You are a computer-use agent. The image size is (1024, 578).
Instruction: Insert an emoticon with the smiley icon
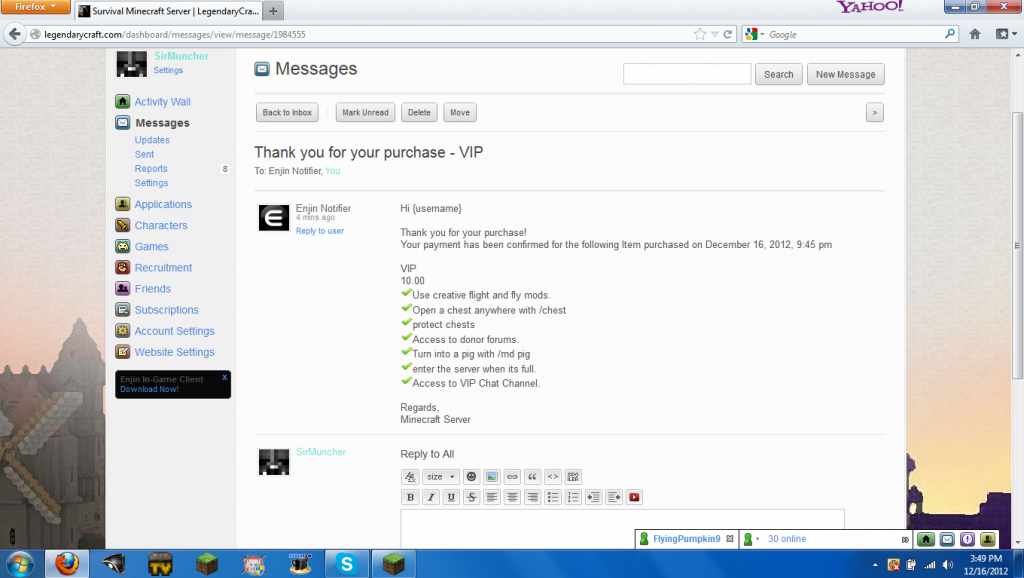click(x=471, y=477)
